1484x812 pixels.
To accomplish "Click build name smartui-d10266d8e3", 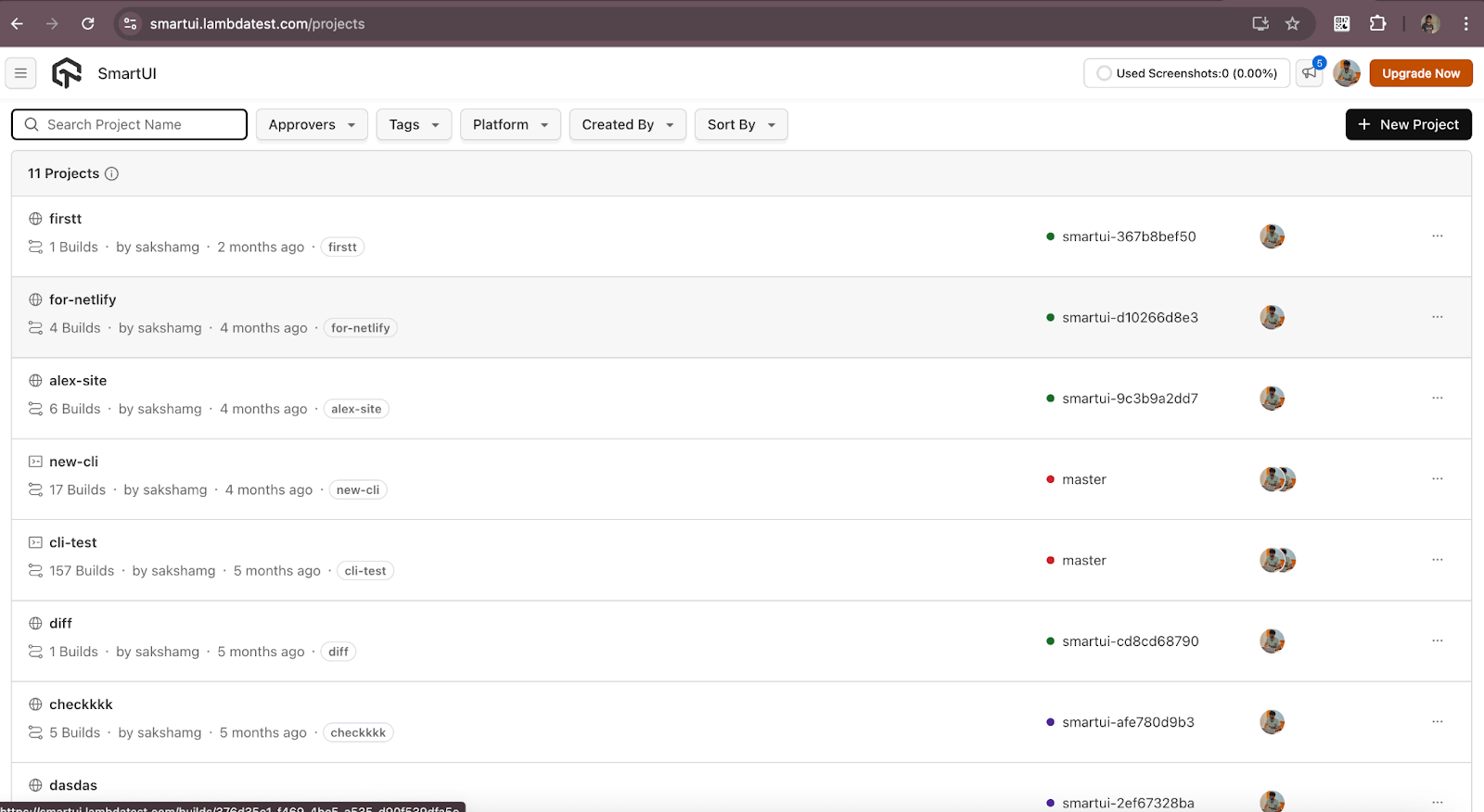I will click(1130, 317).
